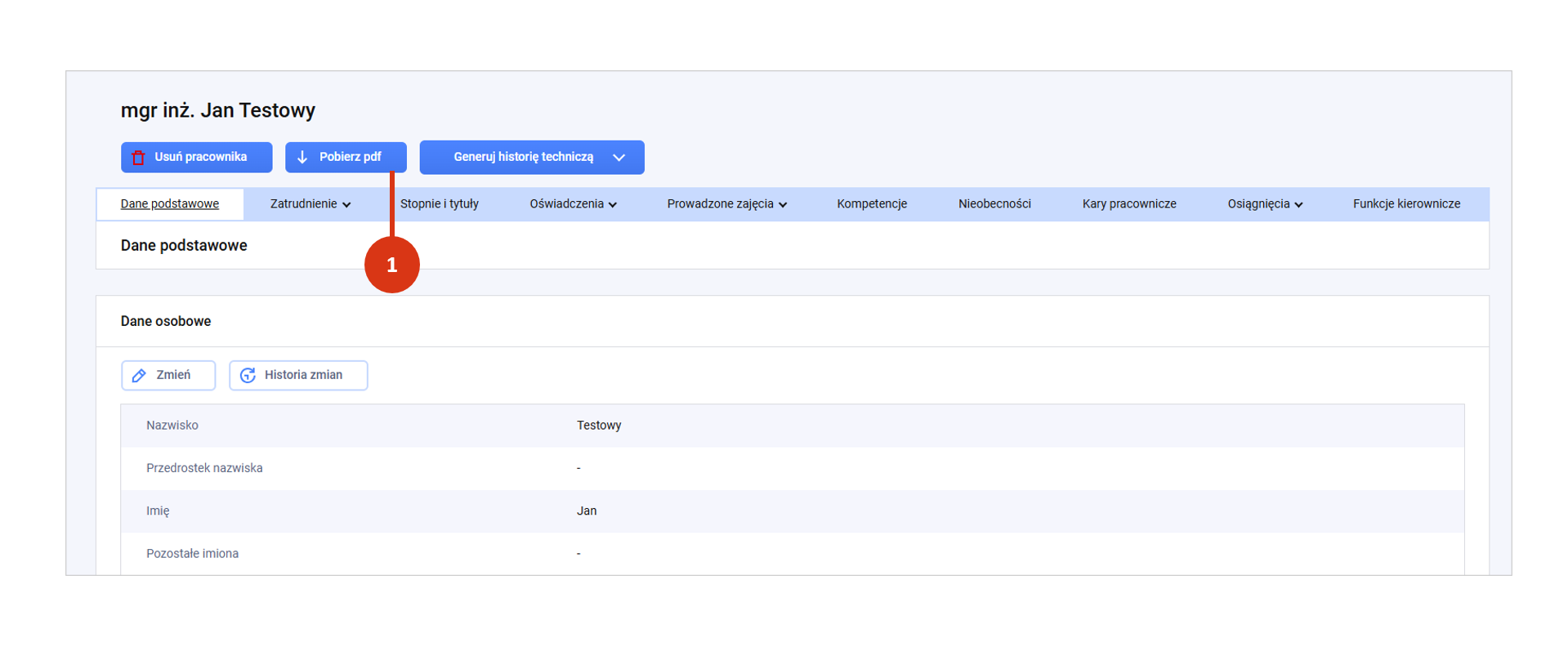
Task: Click the heading mgr inż. Jan Testowy
Action: (x=218, y=110)
